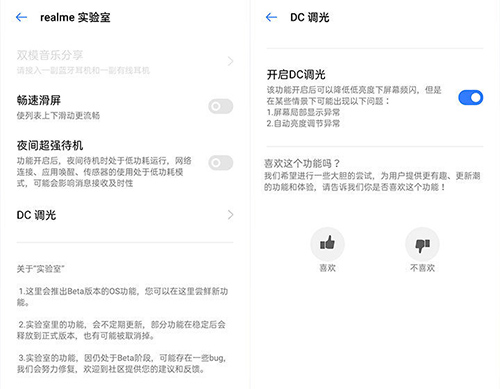
Task: Open the DC 调光 row chevron
Action: click(230, 215)
